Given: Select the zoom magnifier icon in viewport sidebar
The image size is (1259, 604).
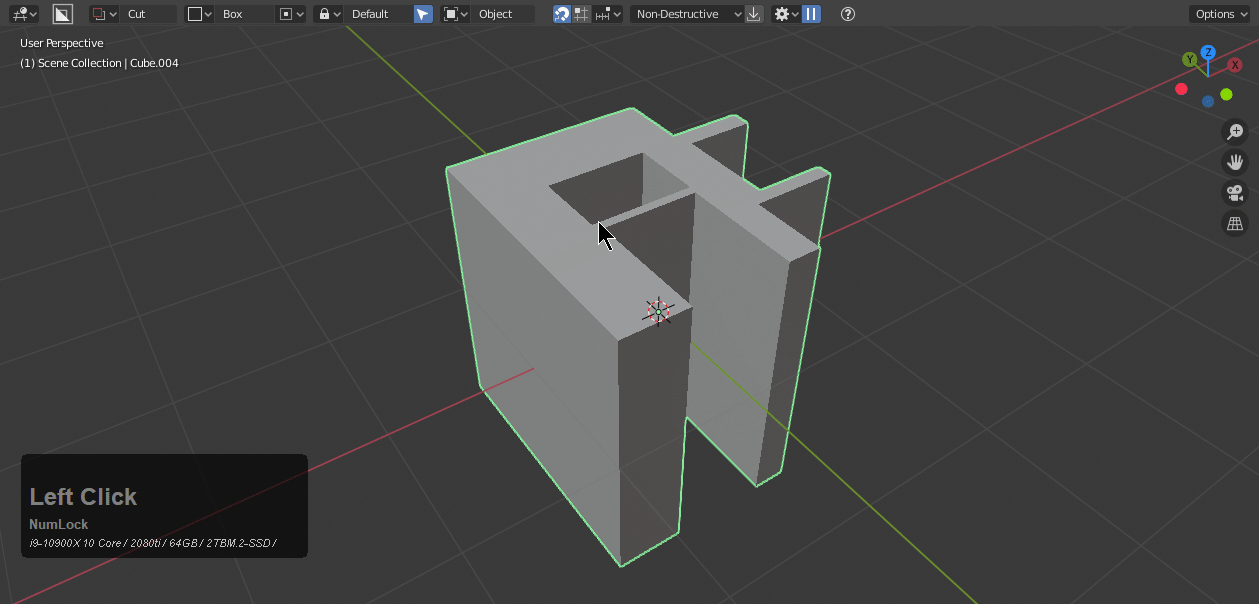Looking at the screenshot, I should [1235, 131].
